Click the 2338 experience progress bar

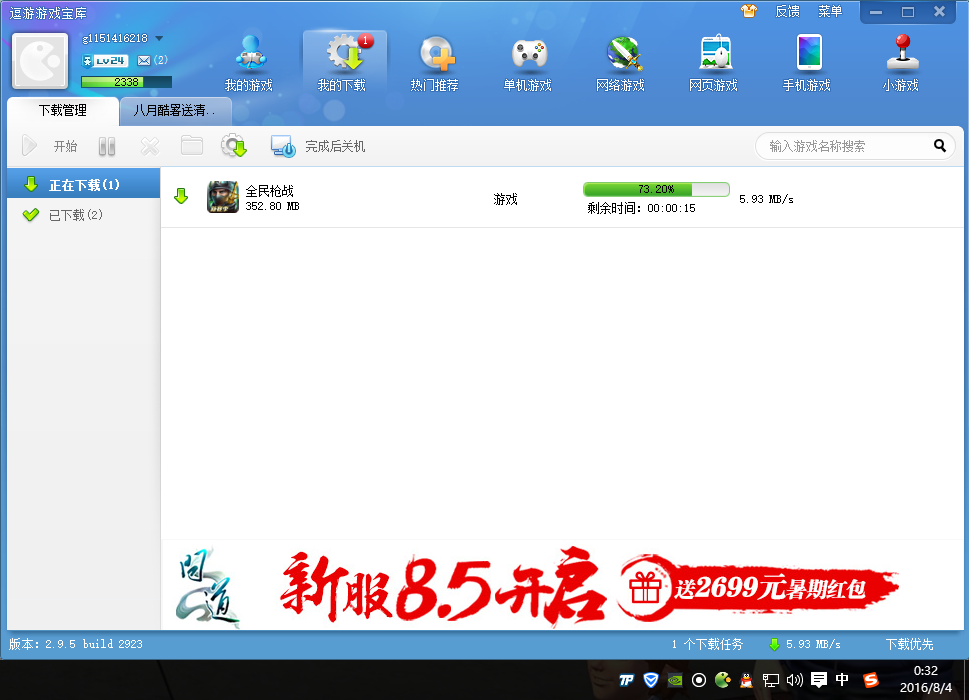pyautogui.click(x=127, y=82)
